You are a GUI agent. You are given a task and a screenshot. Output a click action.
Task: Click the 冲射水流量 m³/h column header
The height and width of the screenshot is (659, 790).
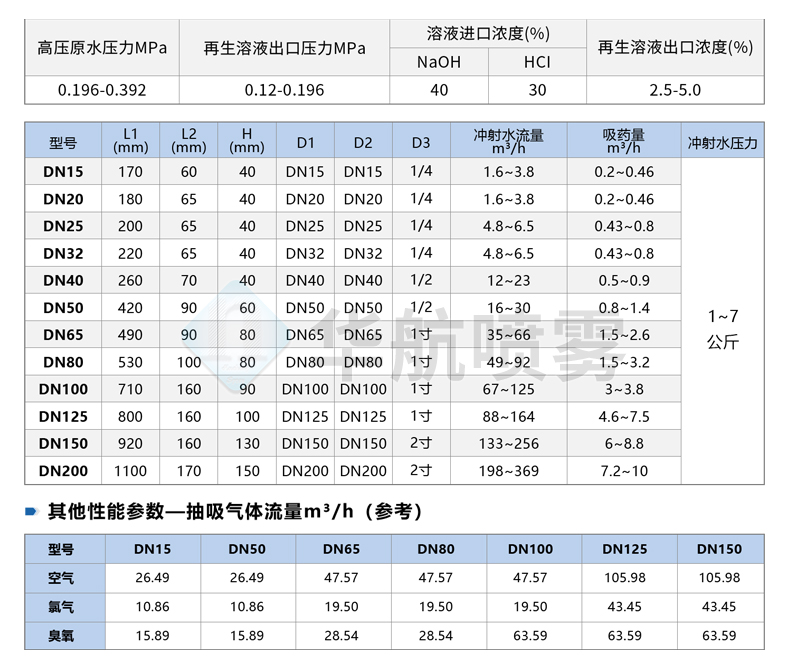[x=509, y=141]
